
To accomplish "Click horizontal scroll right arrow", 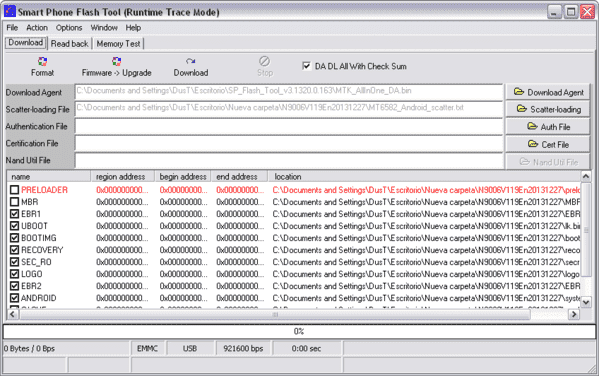I will tap(573, 314).
